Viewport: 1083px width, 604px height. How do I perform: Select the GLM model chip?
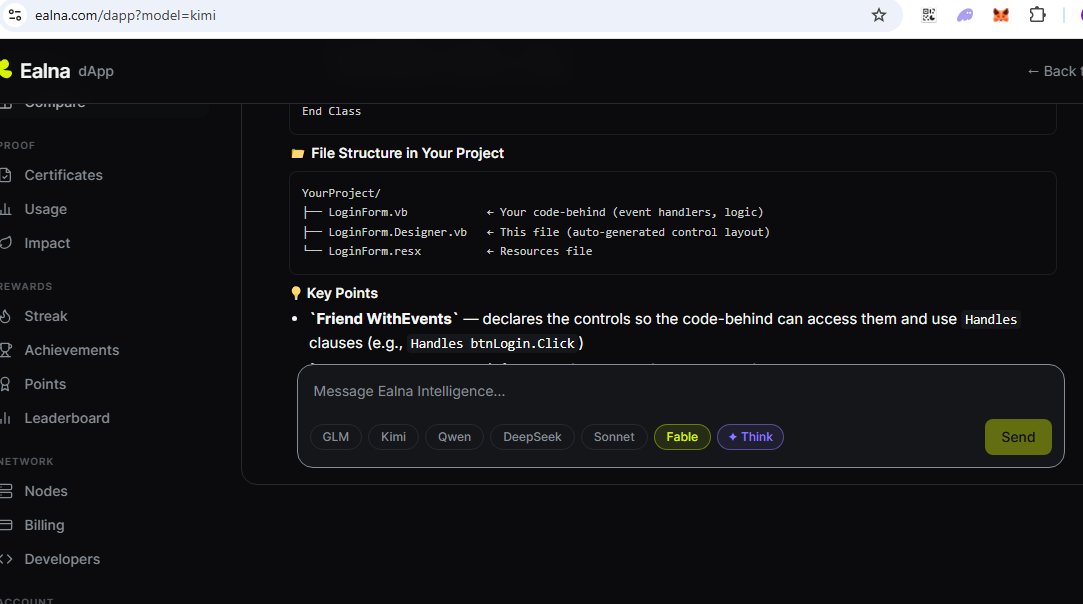point(336,437)
